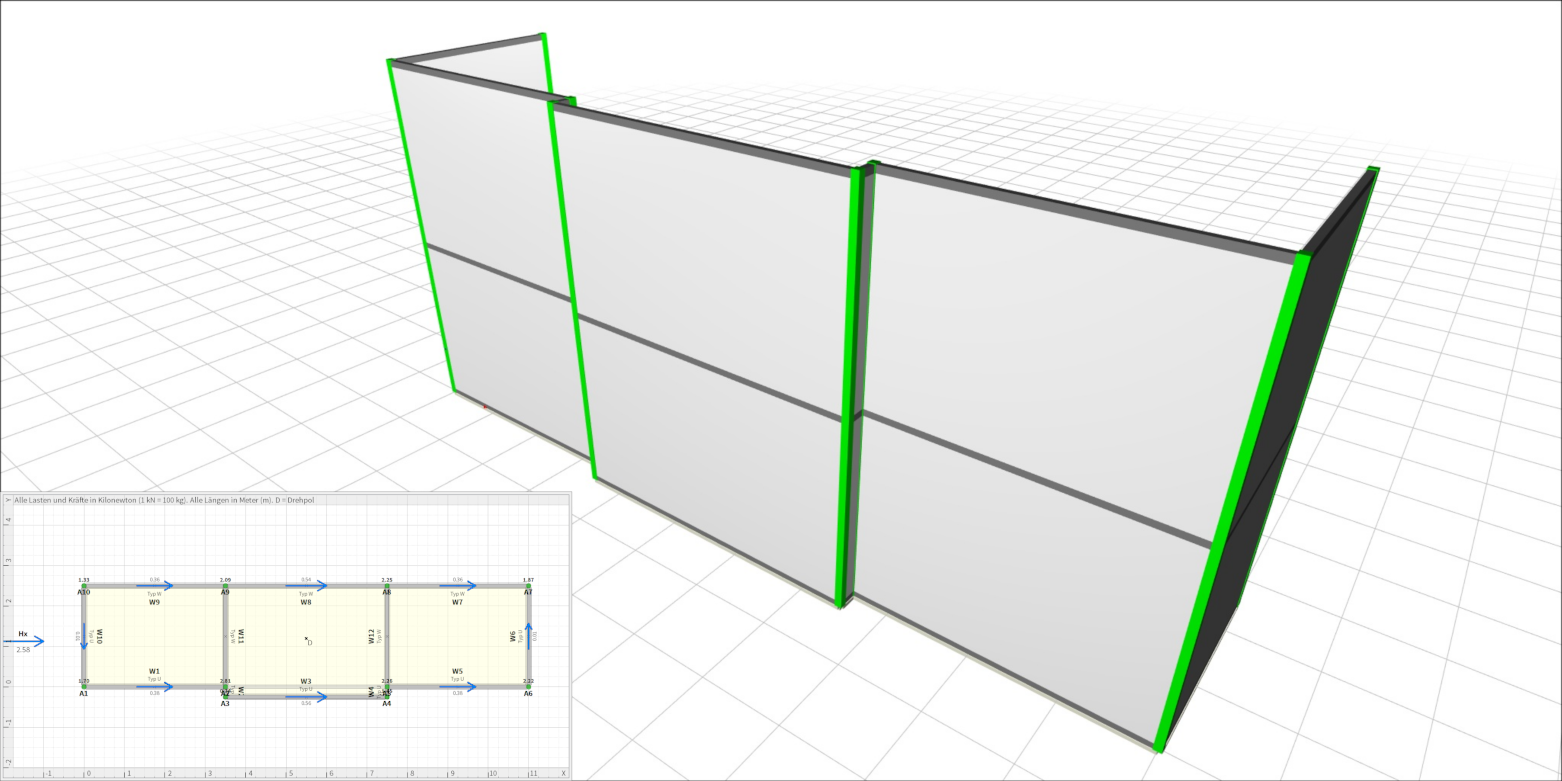Viewport: 1562px width, 781px height.
Task: Select wall label W3 in plan view
Action: click(305, 681)
